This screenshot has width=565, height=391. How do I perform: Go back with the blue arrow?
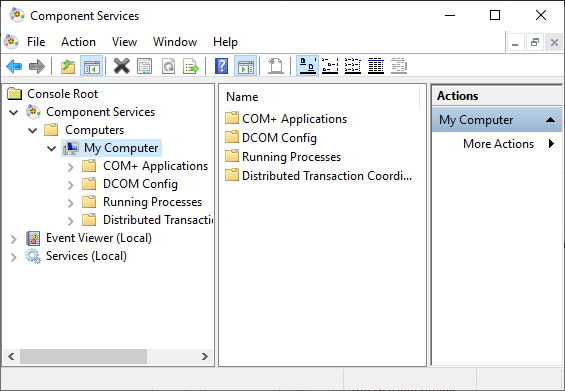click(x=14, y=66)
